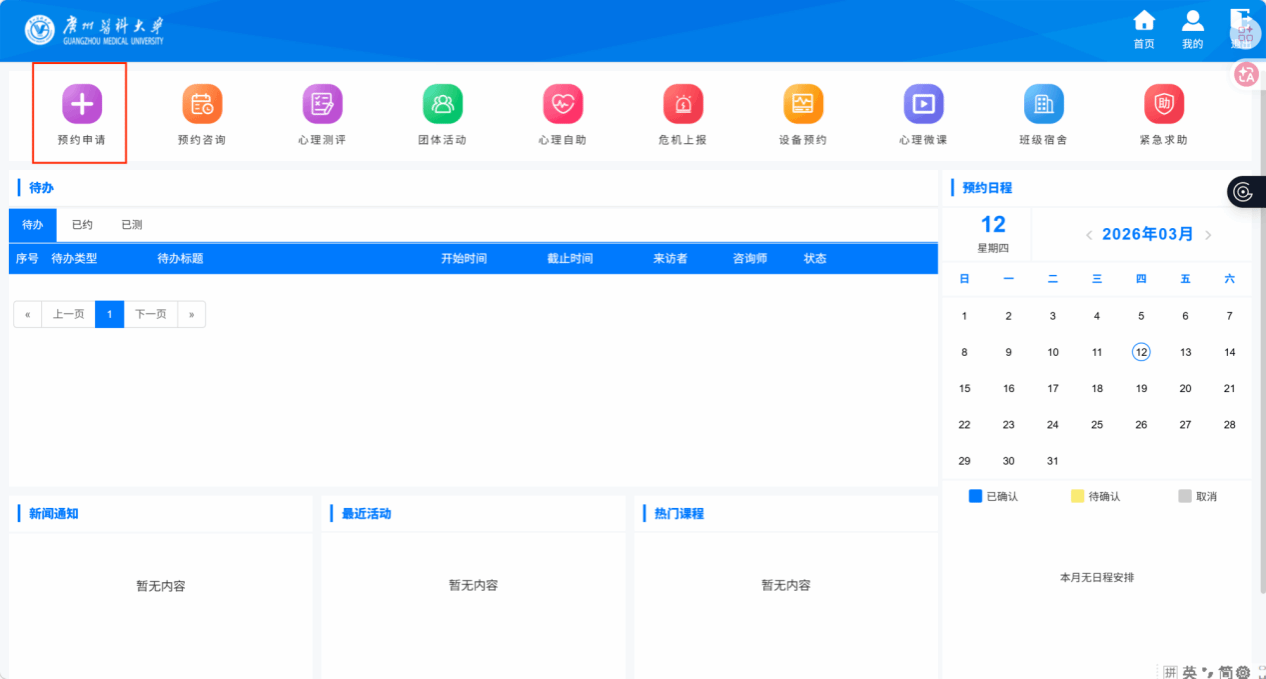Viewport: 1266px width, 679px height.
Task: Click the 上一页 pagination button
Action: click(68, 314)
